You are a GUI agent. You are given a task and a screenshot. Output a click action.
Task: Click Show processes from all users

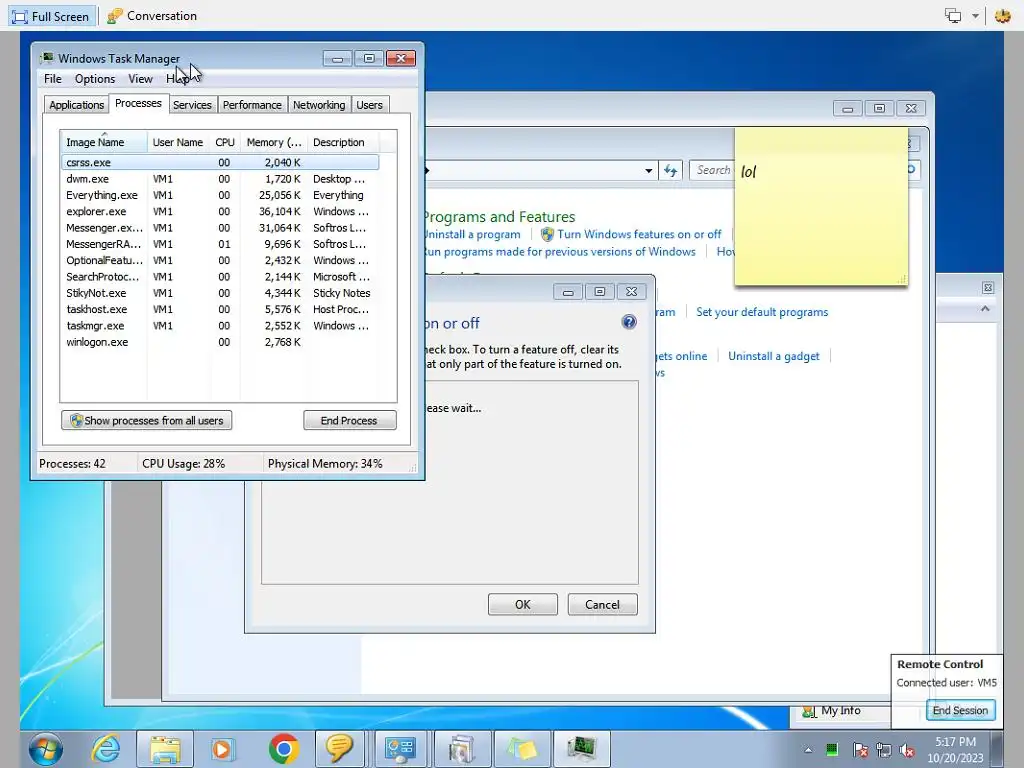point(147,421)
